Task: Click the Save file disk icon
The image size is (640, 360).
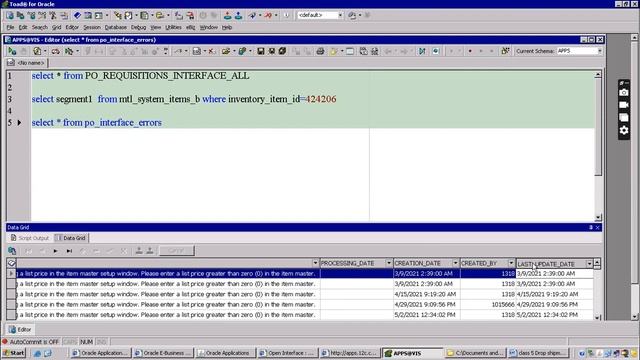Action: (x=261, y=51)
